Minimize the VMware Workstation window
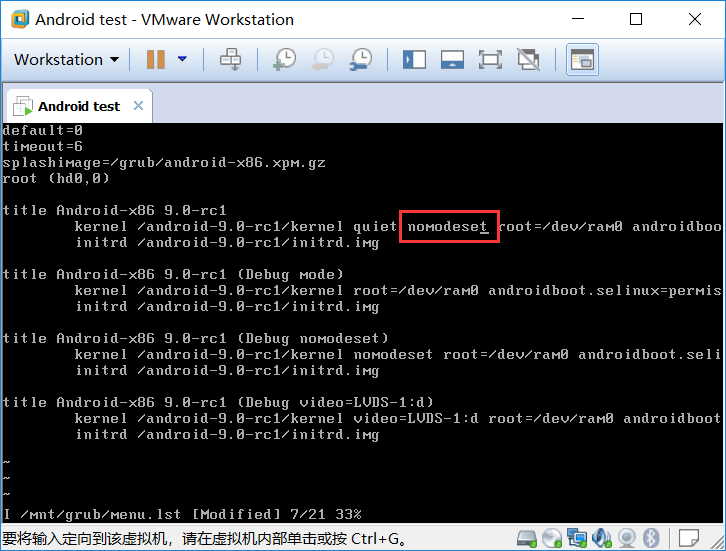This screenshot has height=551, width=726. click(x=578, y=19)
